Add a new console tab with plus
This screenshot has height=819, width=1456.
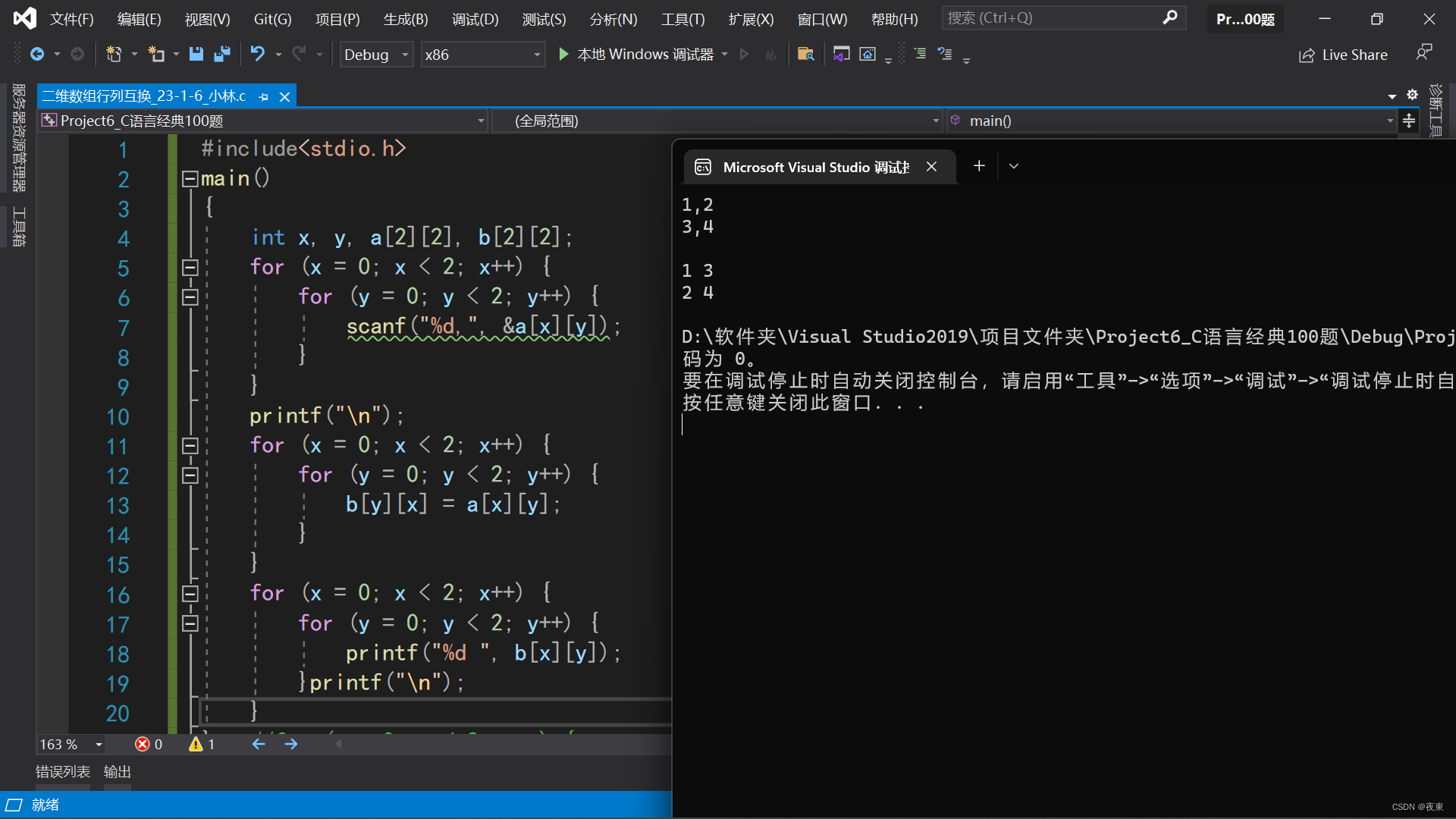coord(979,166)
